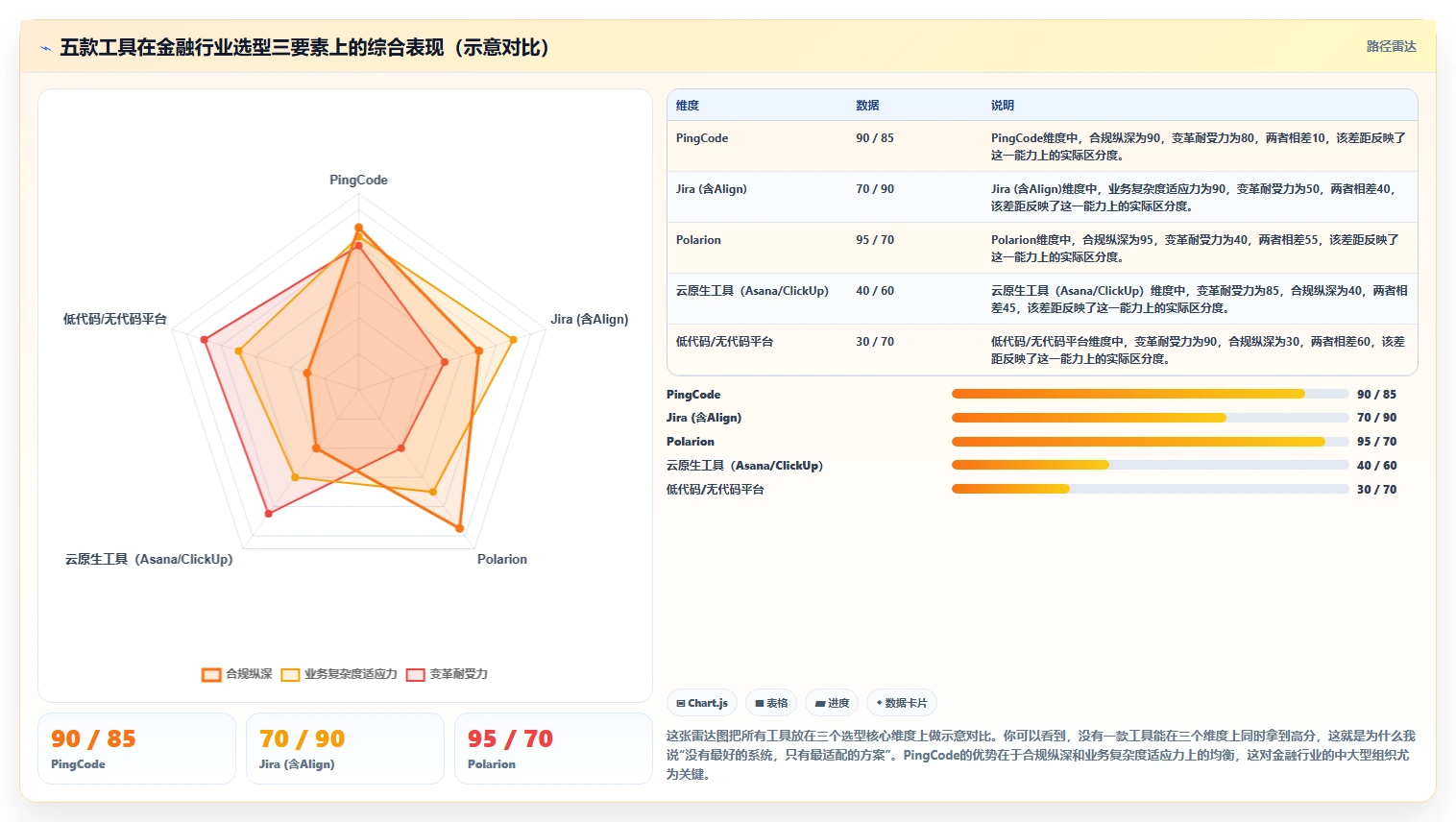This screenshot has width=1456, height=822.
Task: Click the 数据卡片 chip
Action: pos(901,703)
